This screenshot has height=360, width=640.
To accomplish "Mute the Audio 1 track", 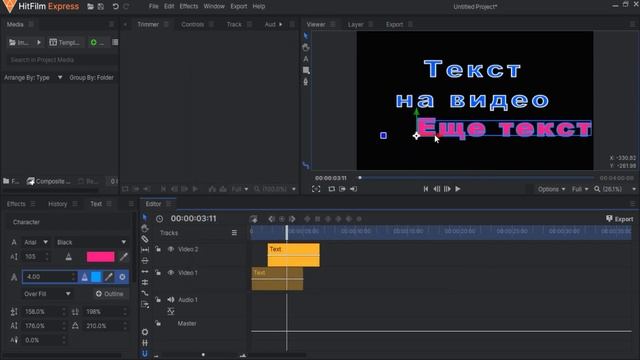I will (x=171, y=300).
